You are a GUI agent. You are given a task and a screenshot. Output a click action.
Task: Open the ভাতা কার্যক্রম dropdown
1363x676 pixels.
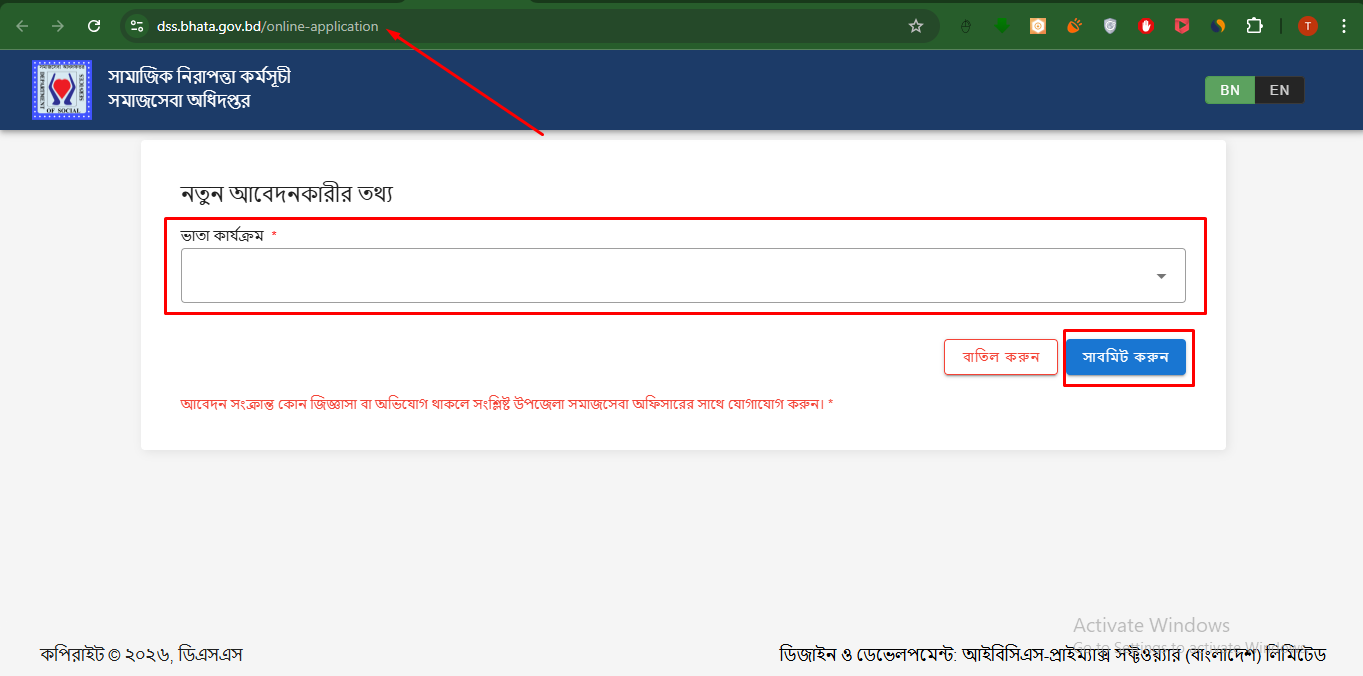(683, 274)
